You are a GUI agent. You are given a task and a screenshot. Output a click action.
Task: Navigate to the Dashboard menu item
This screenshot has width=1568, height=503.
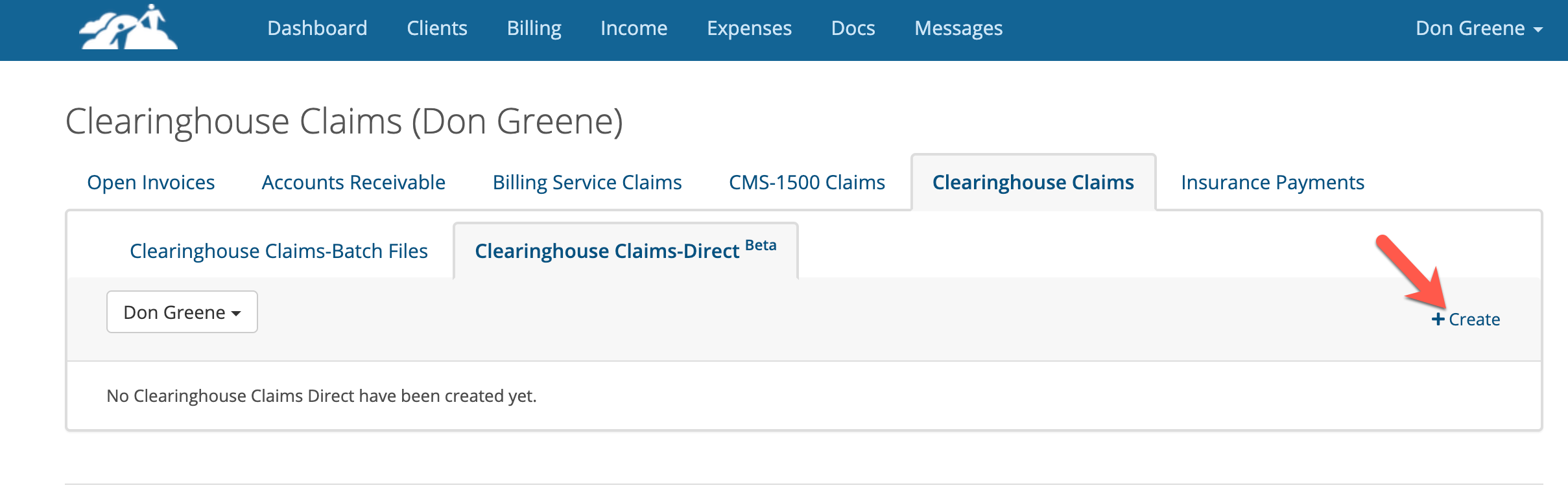[x=317, y=28]
